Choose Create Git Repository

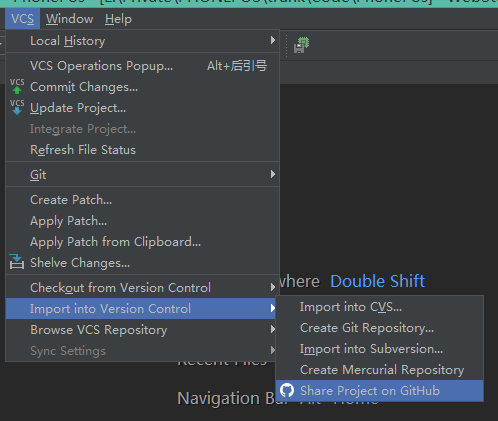tap(380, 328)
